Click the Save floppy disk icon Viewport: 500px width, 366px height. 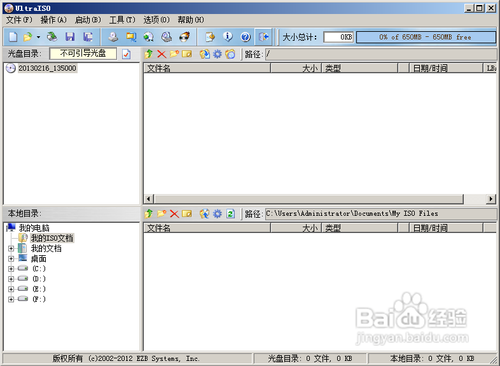70,37
